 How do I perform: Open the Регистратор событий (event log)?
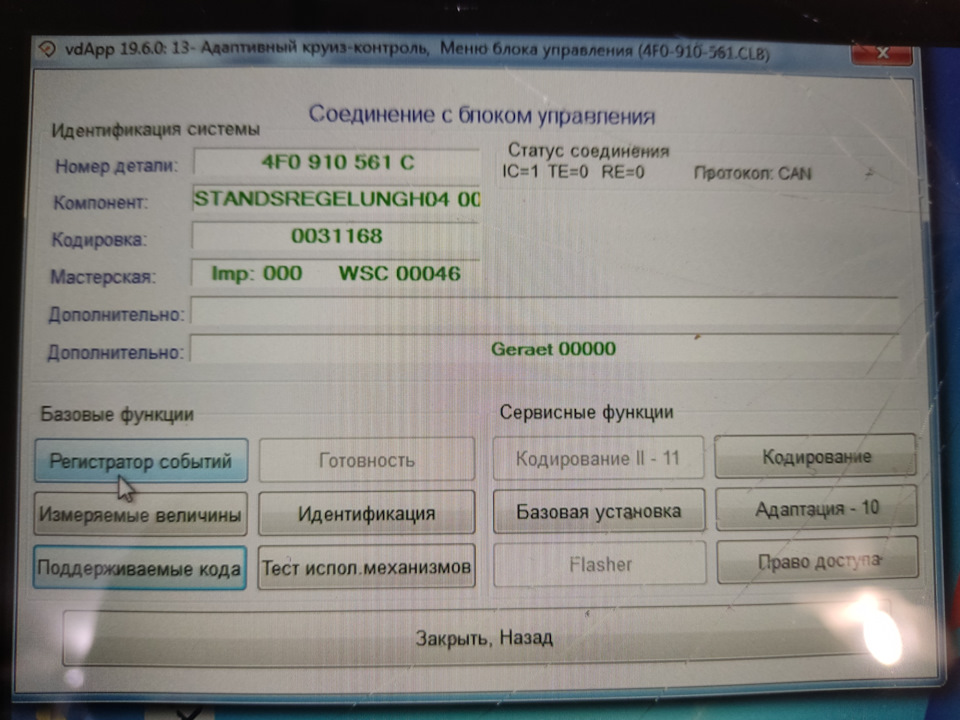[x=140, y=460]
